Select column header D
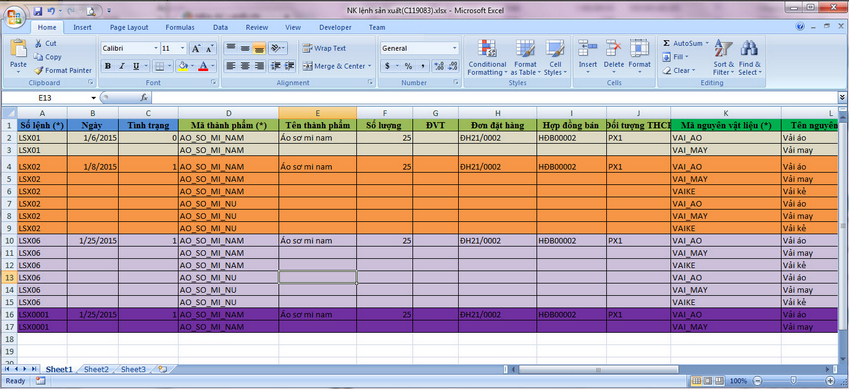 (228, 113)
